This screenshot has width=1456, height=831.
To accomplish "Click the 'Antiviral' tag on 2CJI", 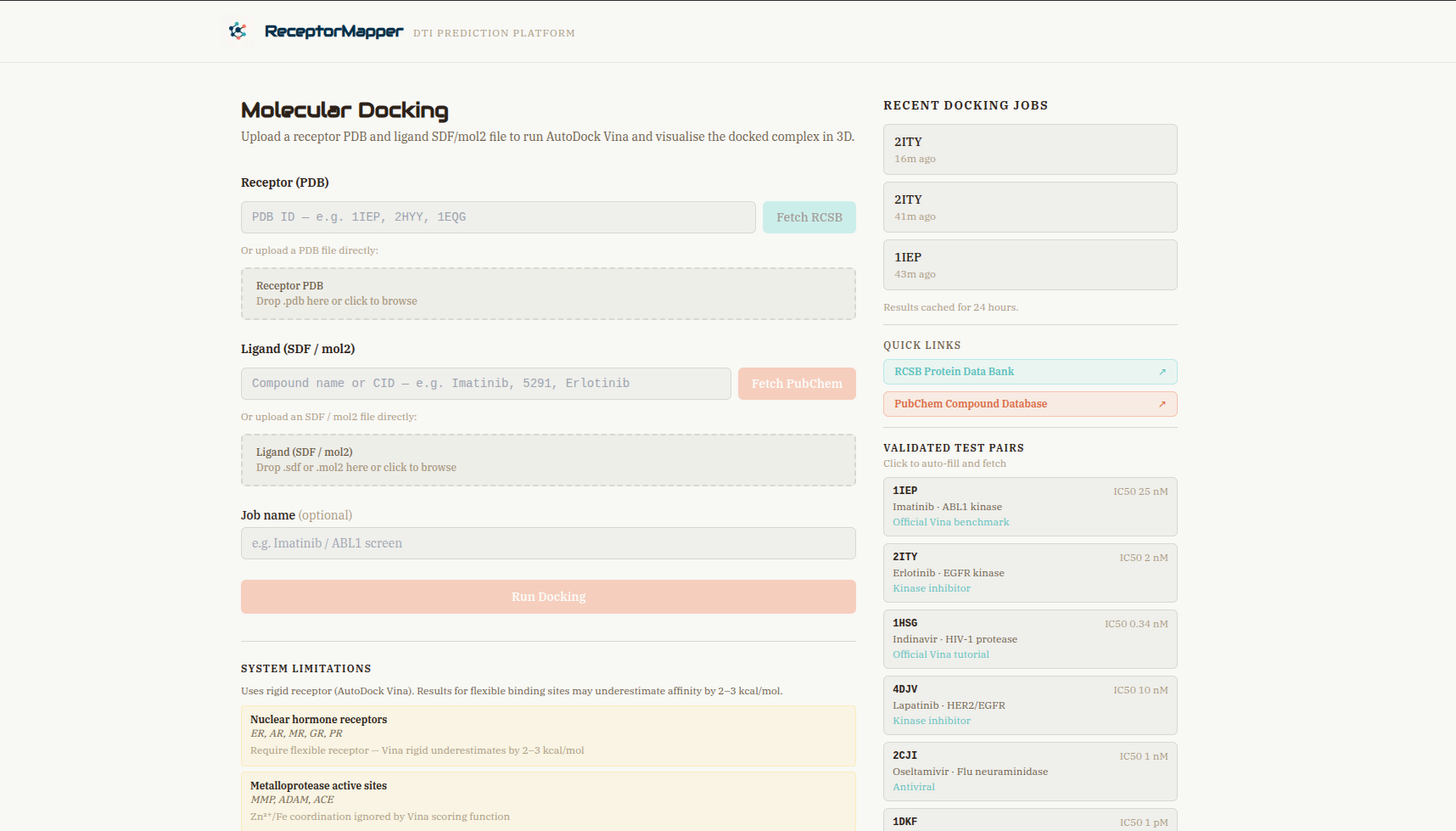I will pyautogui.click(x=913, y=787).
